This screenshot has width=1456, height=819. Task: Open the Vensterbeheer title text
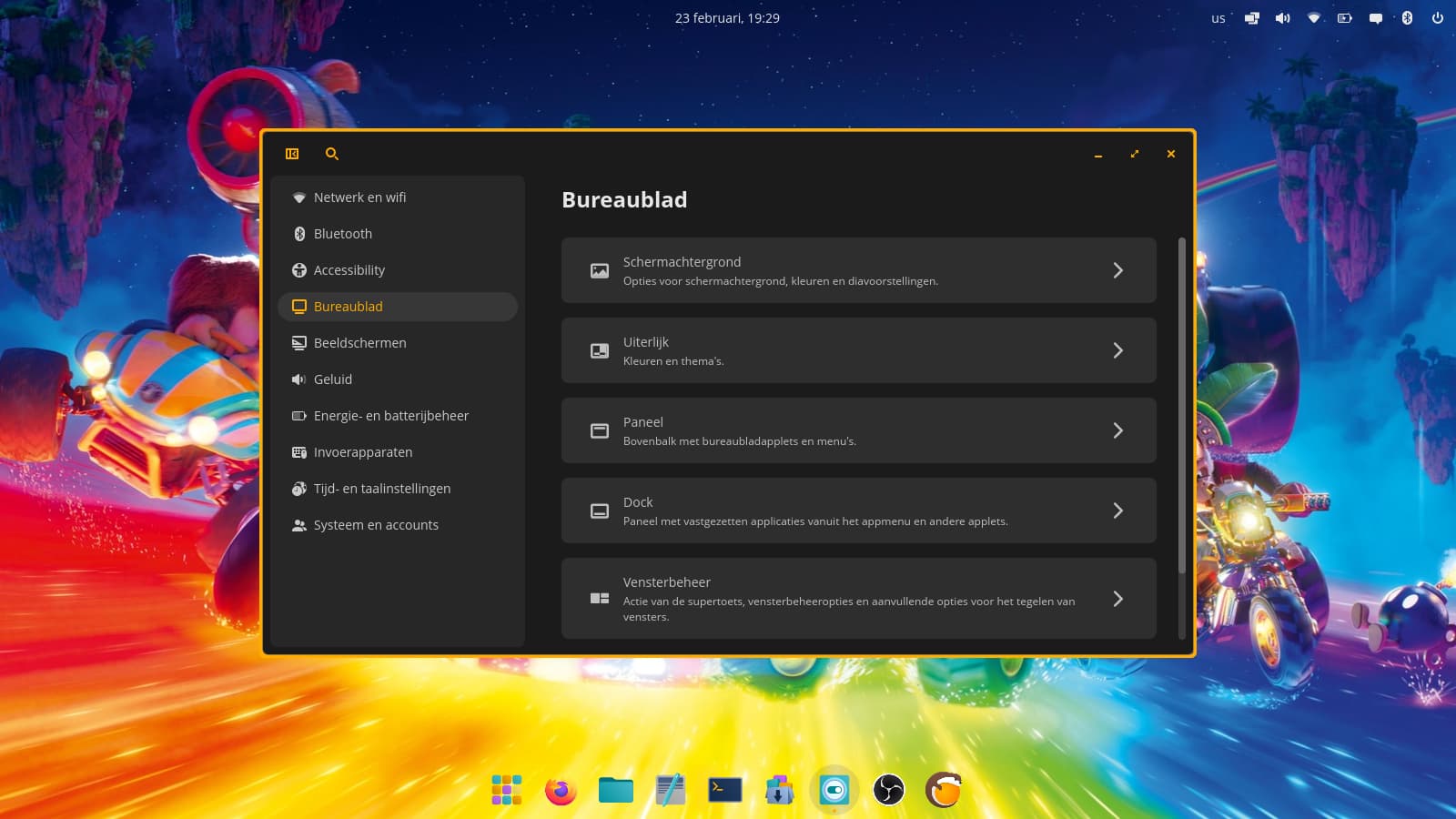(666, 582)
